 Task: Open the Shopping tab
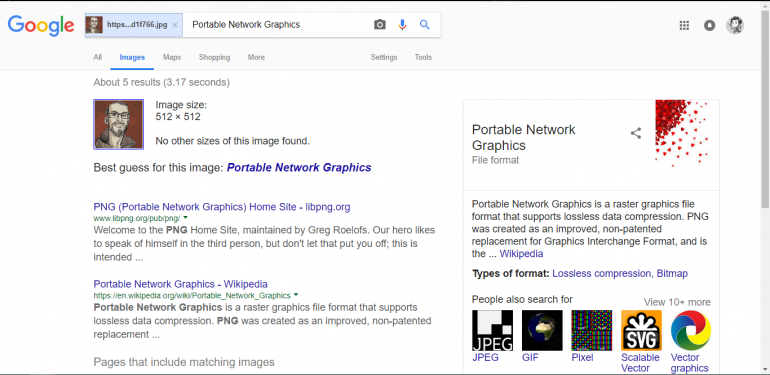pos(214,57)
